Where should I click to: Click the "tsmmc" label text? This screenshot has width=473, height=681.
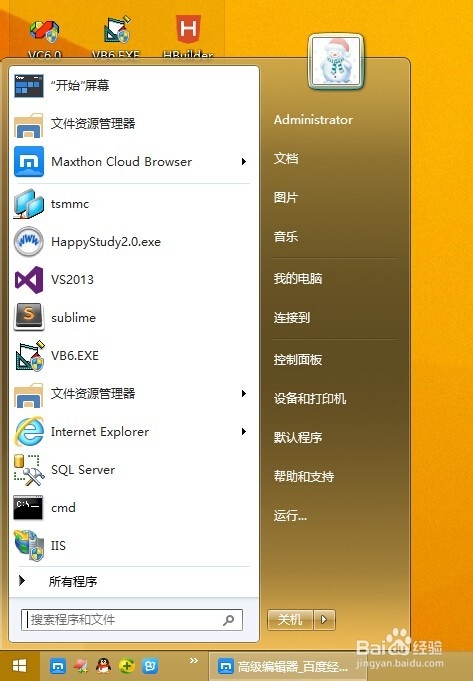(x=70, y=204)
